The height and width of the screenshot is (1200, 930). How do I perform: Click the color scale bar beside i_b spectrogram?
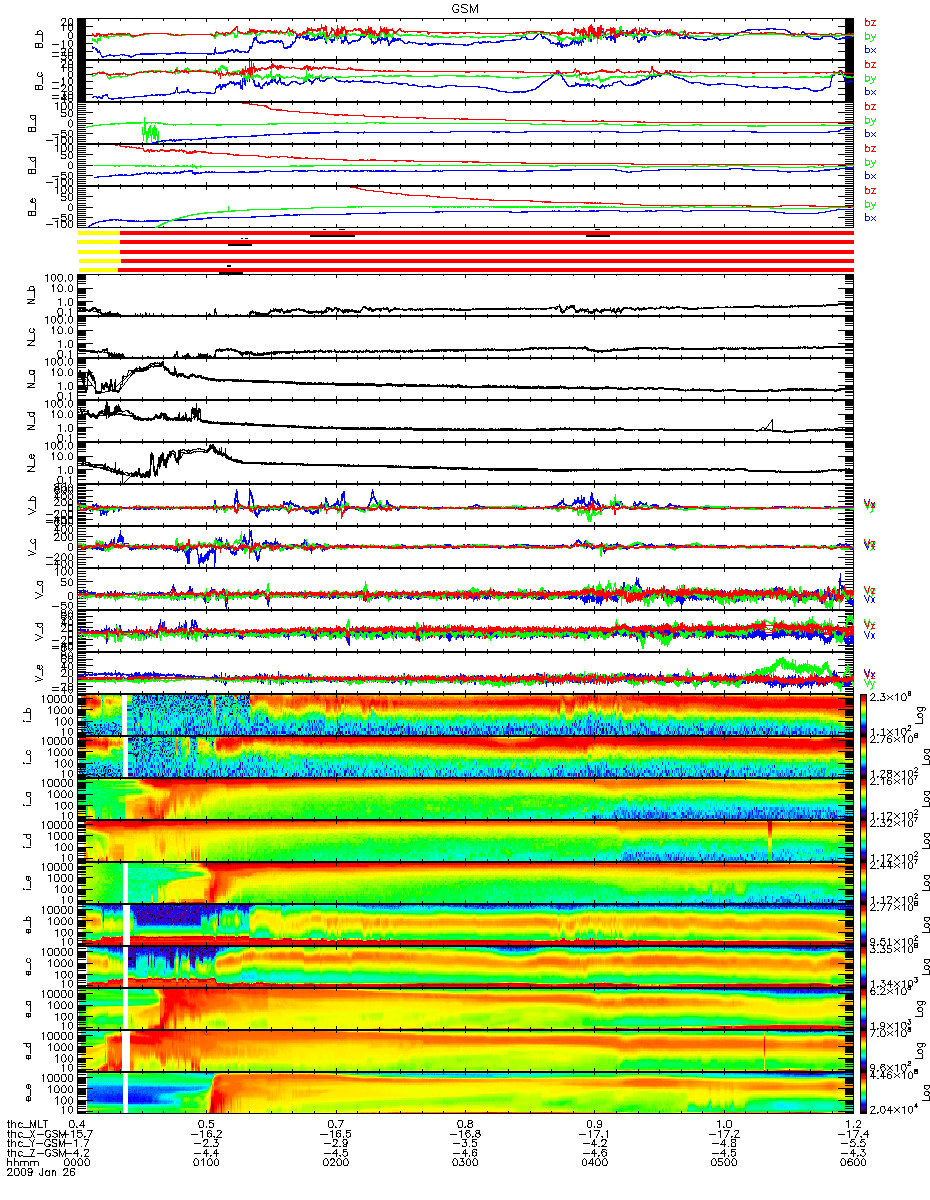coord(864,714)
